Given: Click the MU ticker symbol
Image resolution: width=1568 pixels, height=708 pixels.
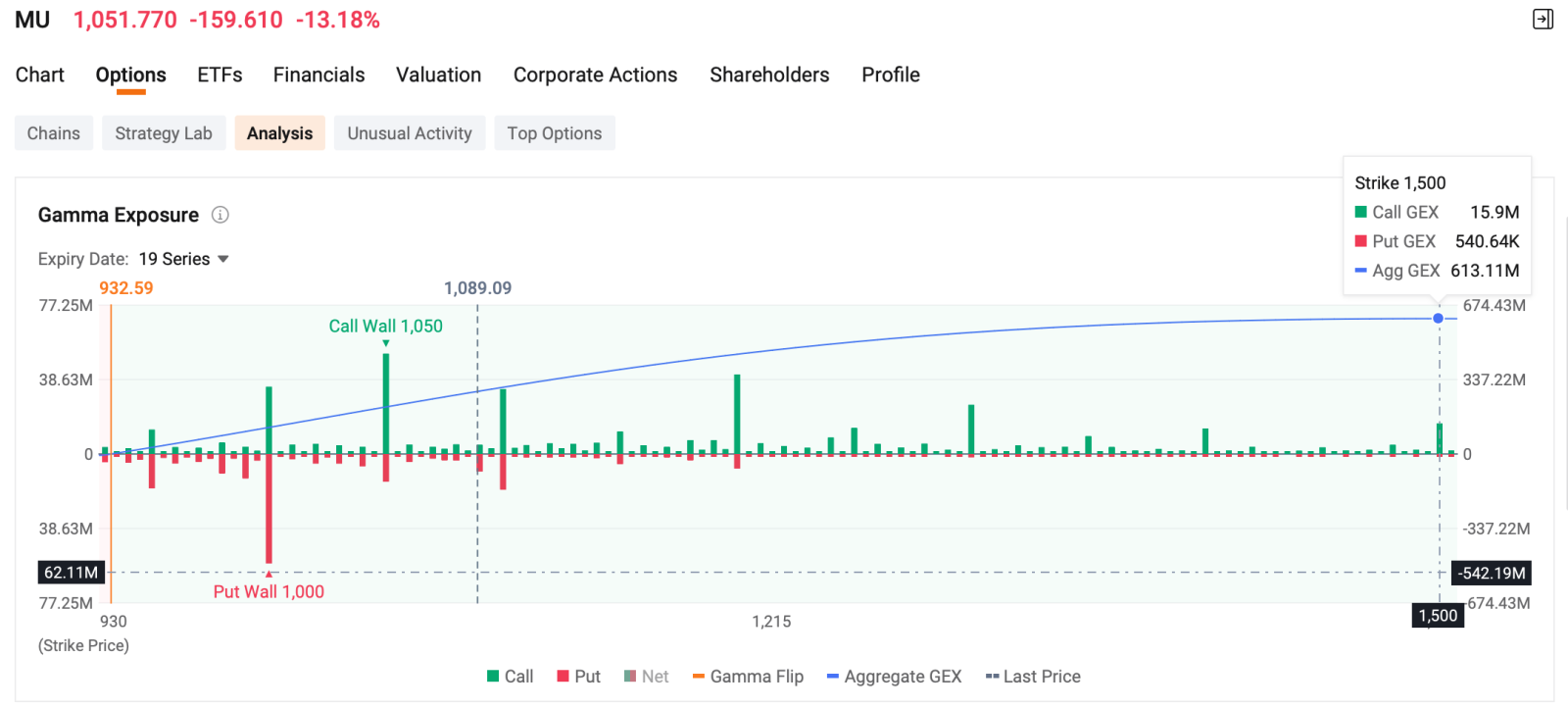Looking at the screenshot, I should pos(32,20).
